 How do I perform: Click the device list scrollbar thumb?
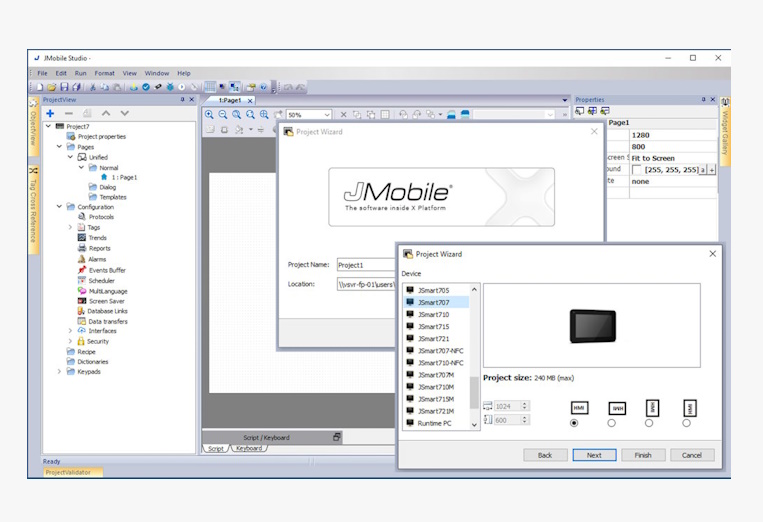pyautogui.click(x=473, y=392)
